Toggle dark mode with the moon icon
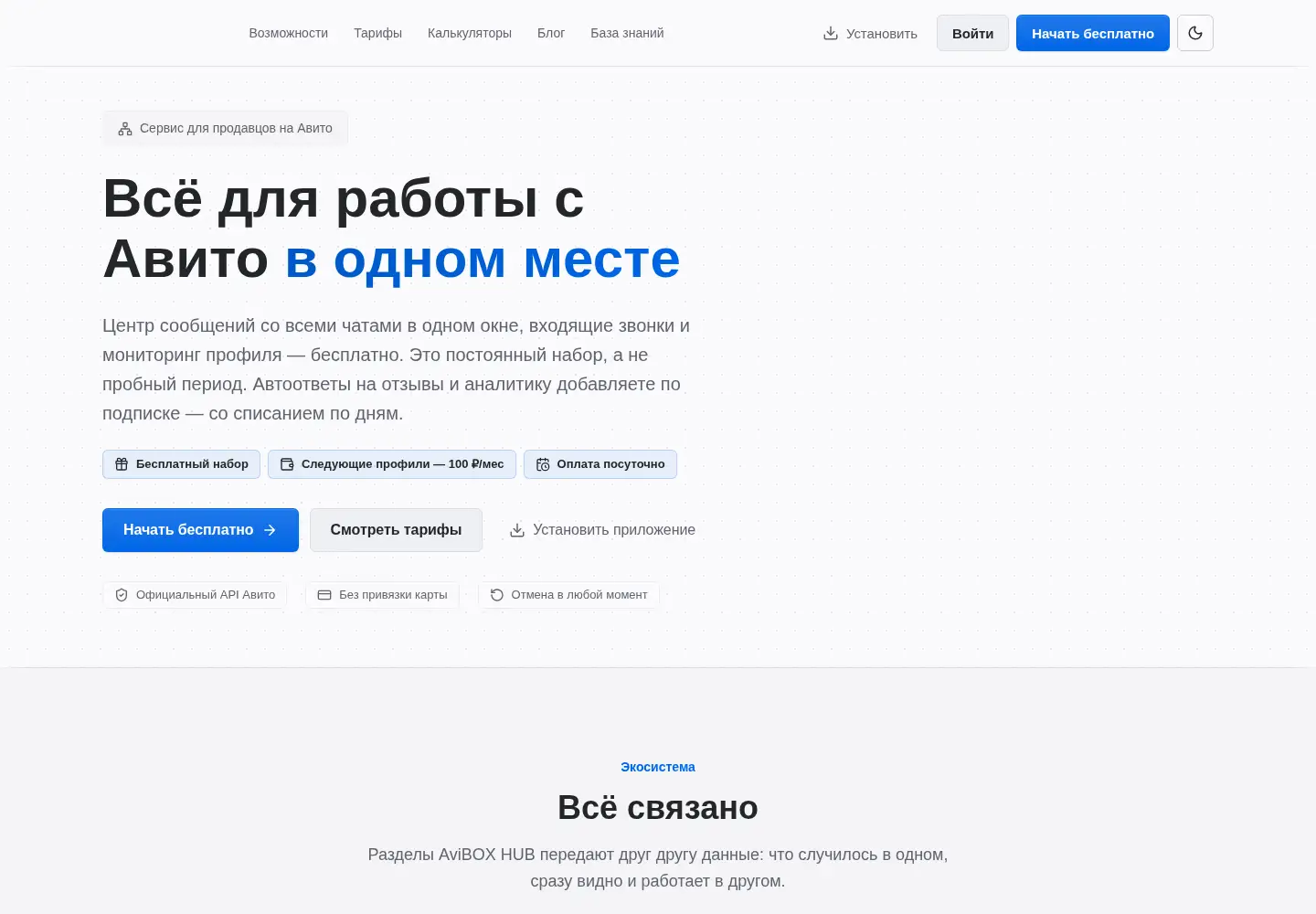 tap(1195, 33)
